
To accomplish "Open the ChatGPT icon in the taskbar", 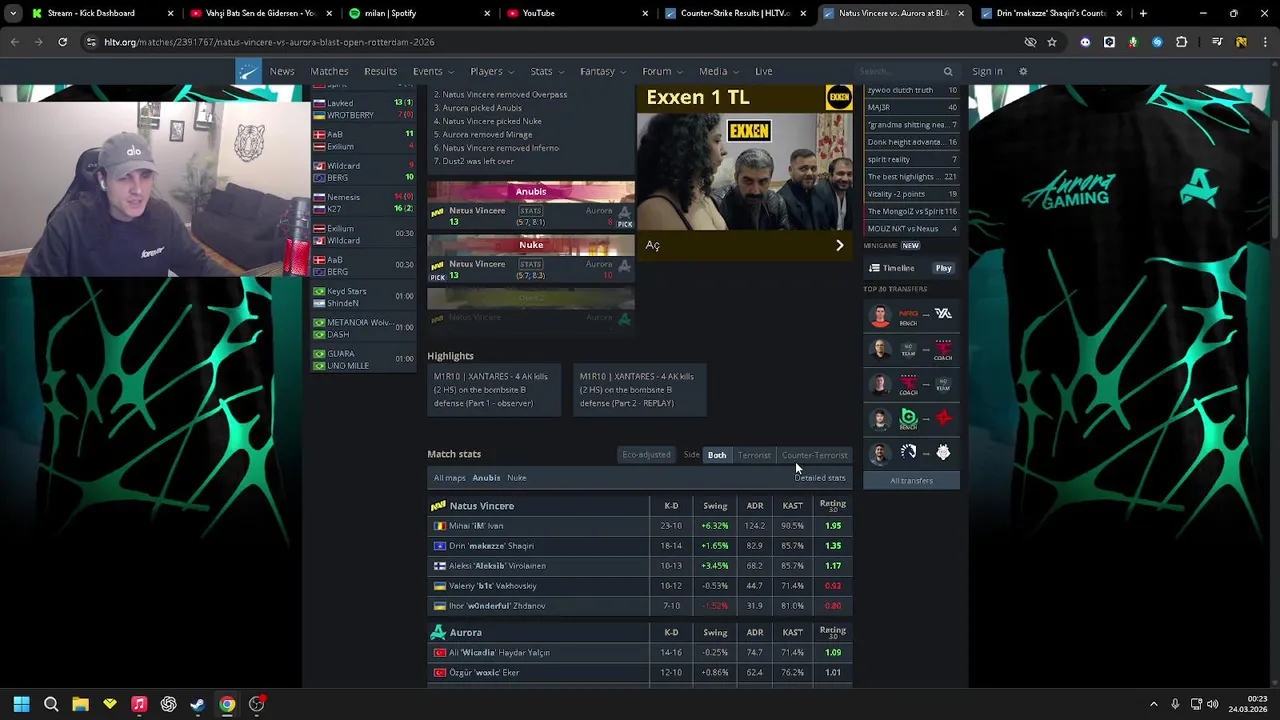I will [168, 704].
